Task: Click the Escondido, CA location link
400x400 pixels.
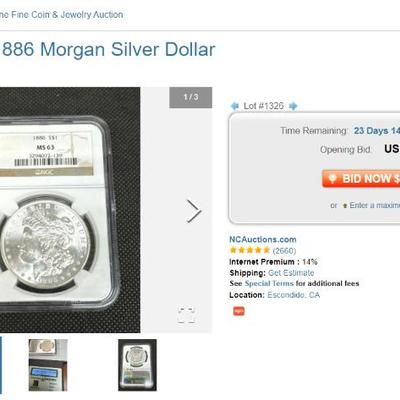Action: click(x=293, y=295)
